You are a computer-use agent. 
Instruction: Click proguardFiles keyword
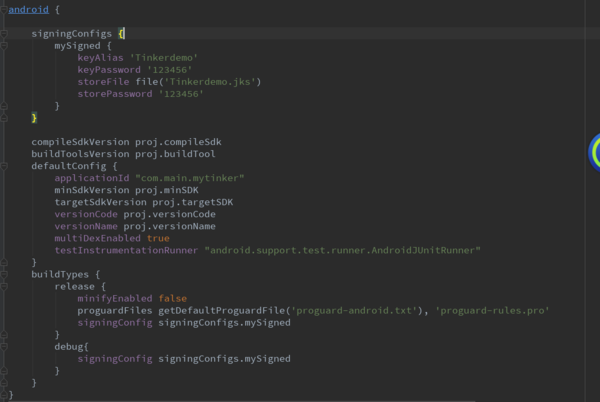tap(115, 311)
